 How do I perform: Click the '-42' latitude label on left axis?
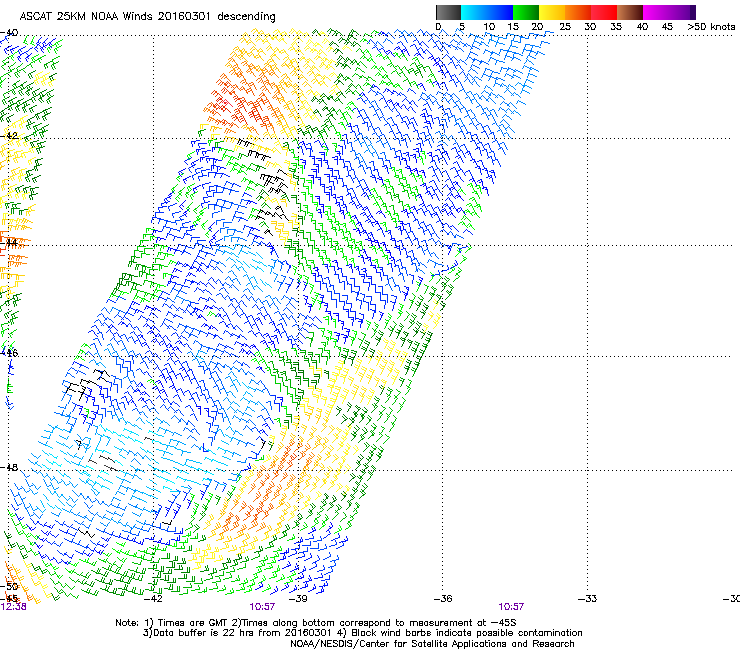click(9, 136)
